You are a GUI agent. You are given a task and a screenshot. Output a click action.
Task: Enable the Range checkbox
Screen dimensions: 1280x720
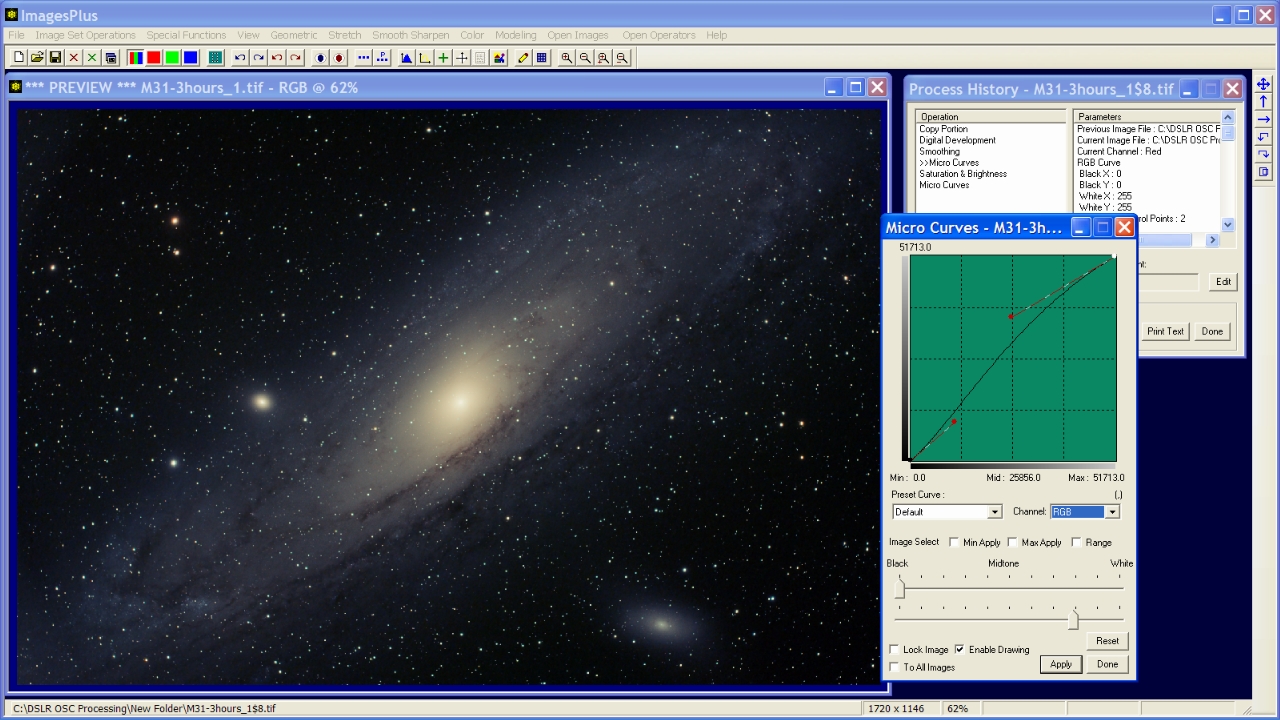tap(1076, 542)
